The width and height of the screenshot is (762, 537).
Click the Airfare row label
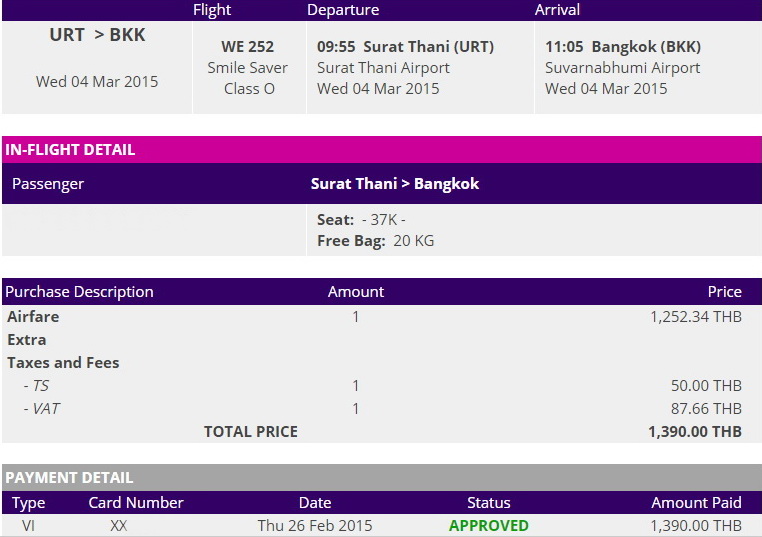(x=33, y=317)
